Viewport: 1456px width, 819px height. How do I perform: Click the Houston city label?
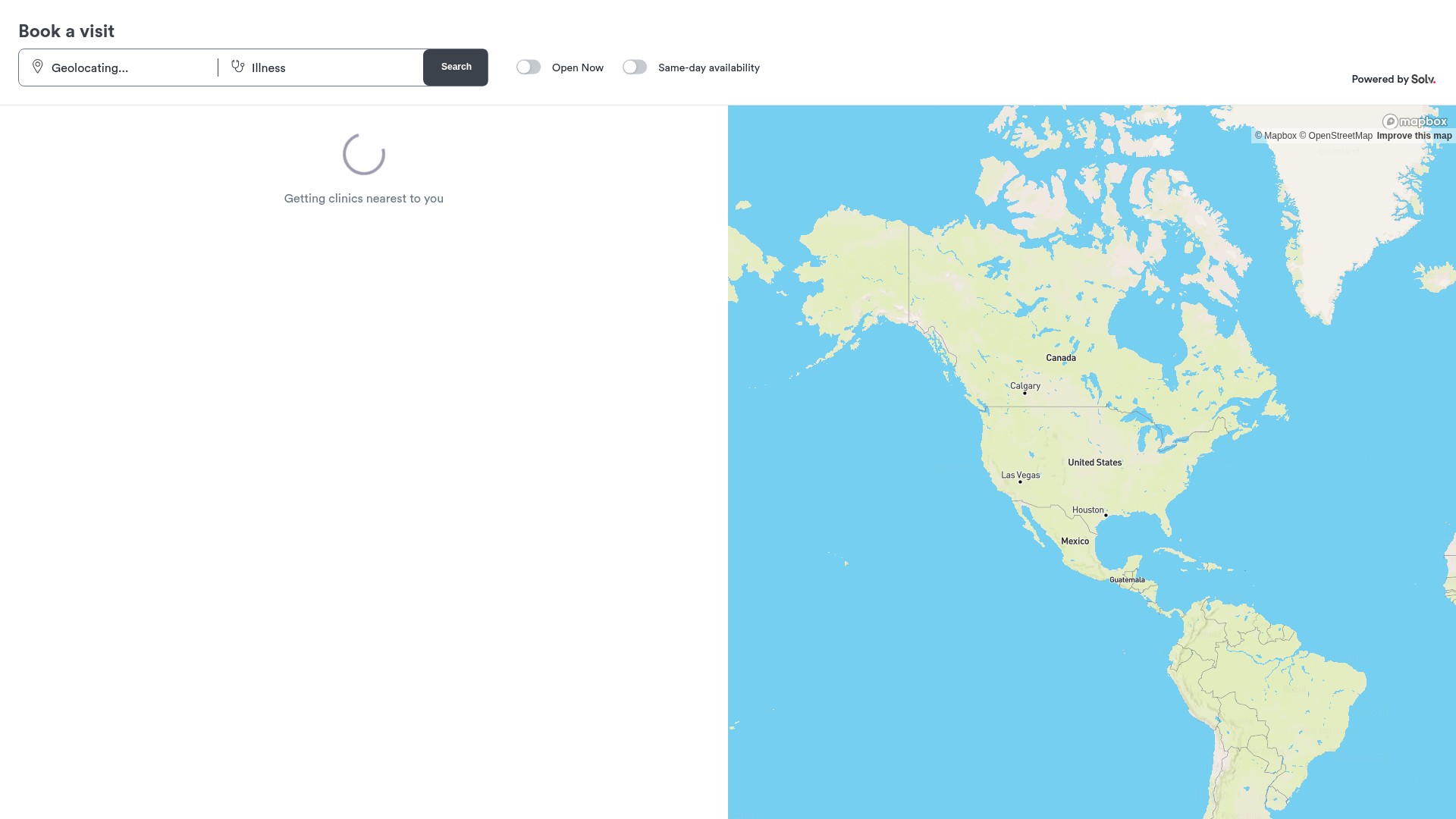click(x=1088, y=510)
